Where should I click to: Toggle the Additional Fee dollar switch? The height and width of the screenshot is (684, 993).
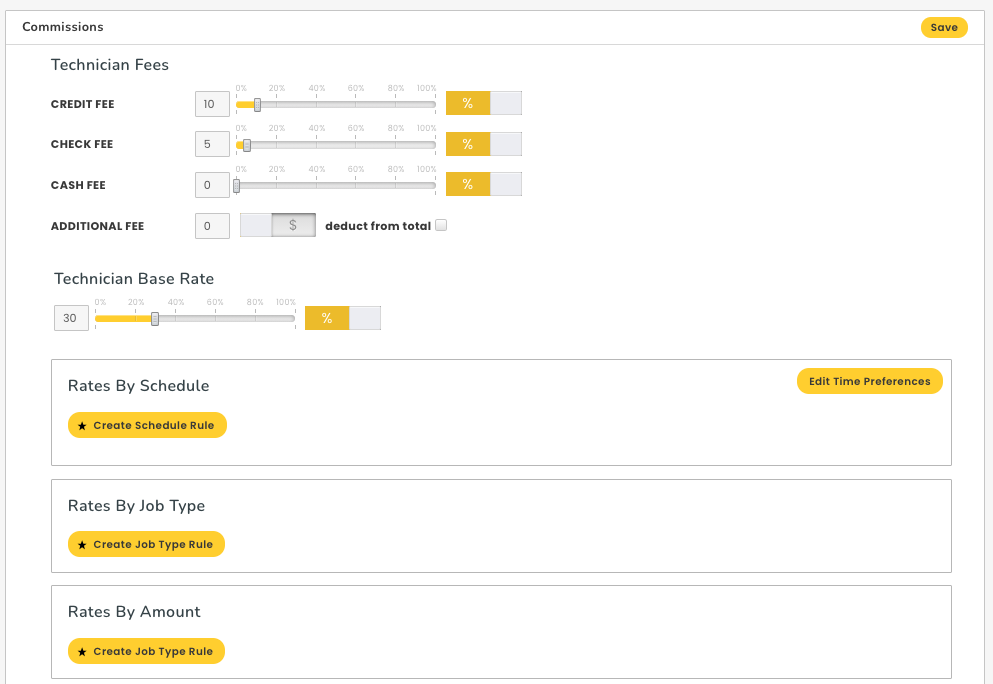tap(278, 226)
